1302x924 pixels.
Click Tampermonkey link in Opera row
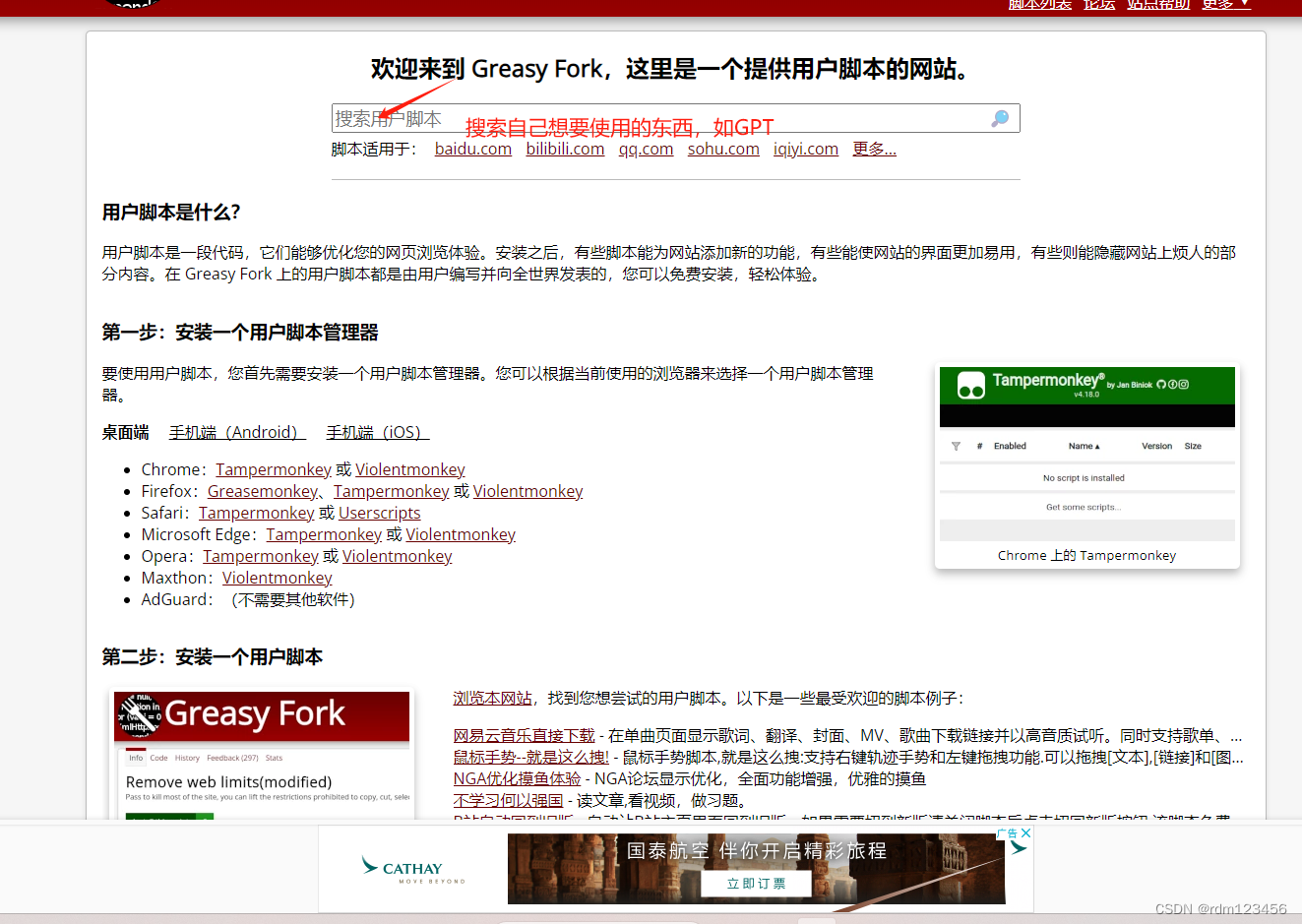pyautogui.click(x=261, y=556)
